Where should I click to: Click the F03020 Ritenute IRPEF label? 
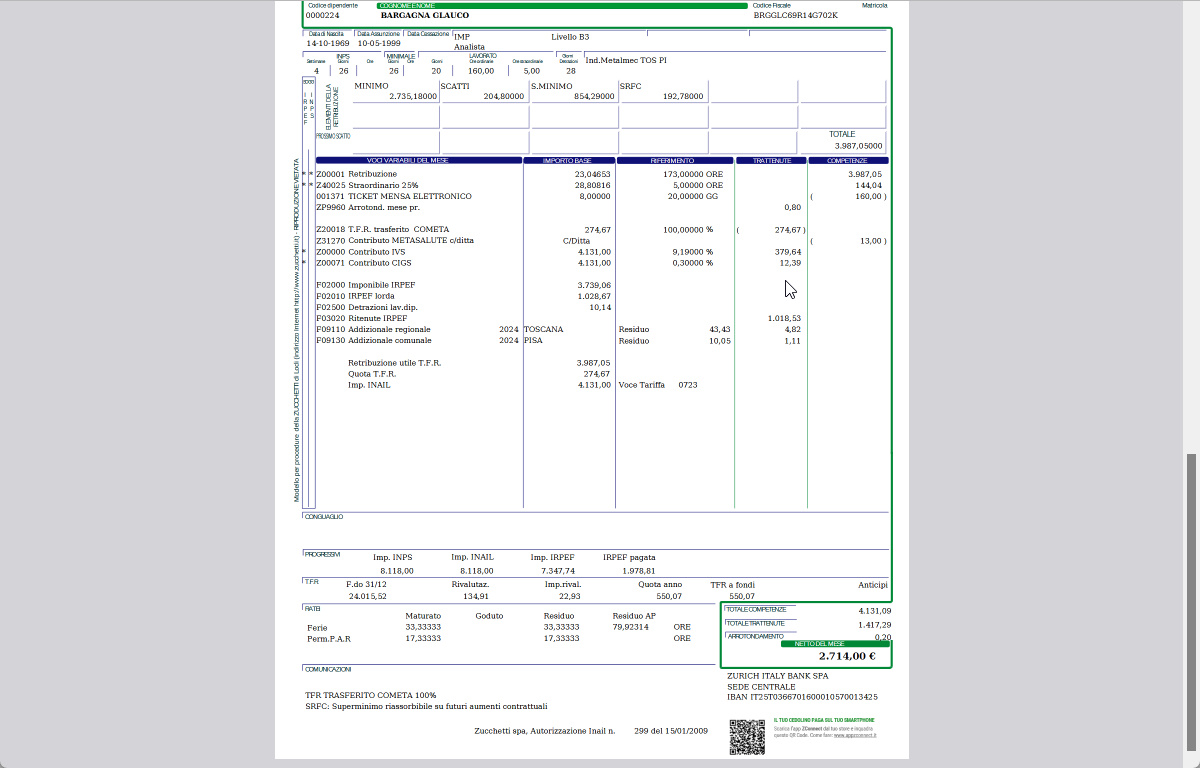(361, 318)
